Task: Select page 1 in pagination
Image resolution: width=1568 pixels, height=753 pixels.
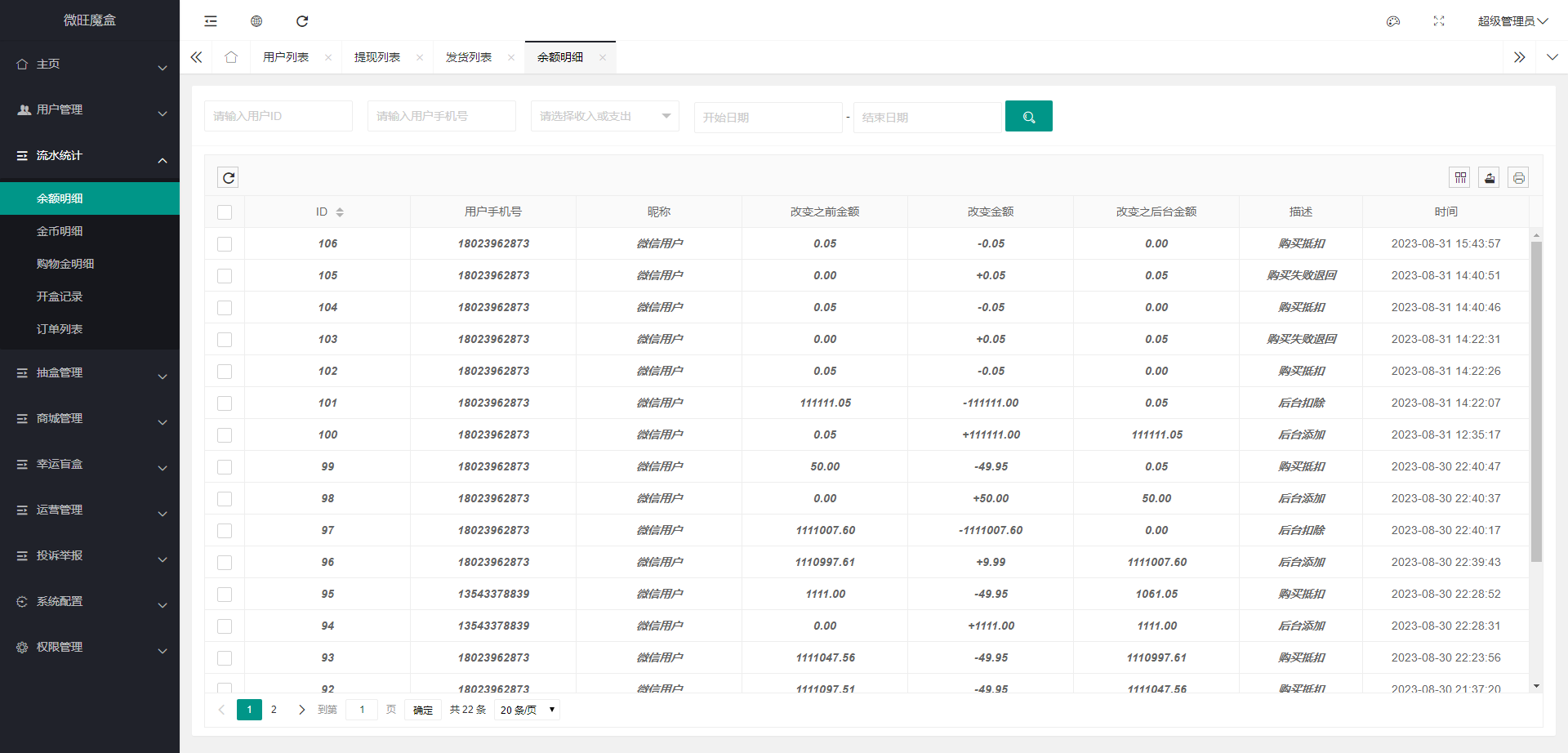Action: point(249,710)
